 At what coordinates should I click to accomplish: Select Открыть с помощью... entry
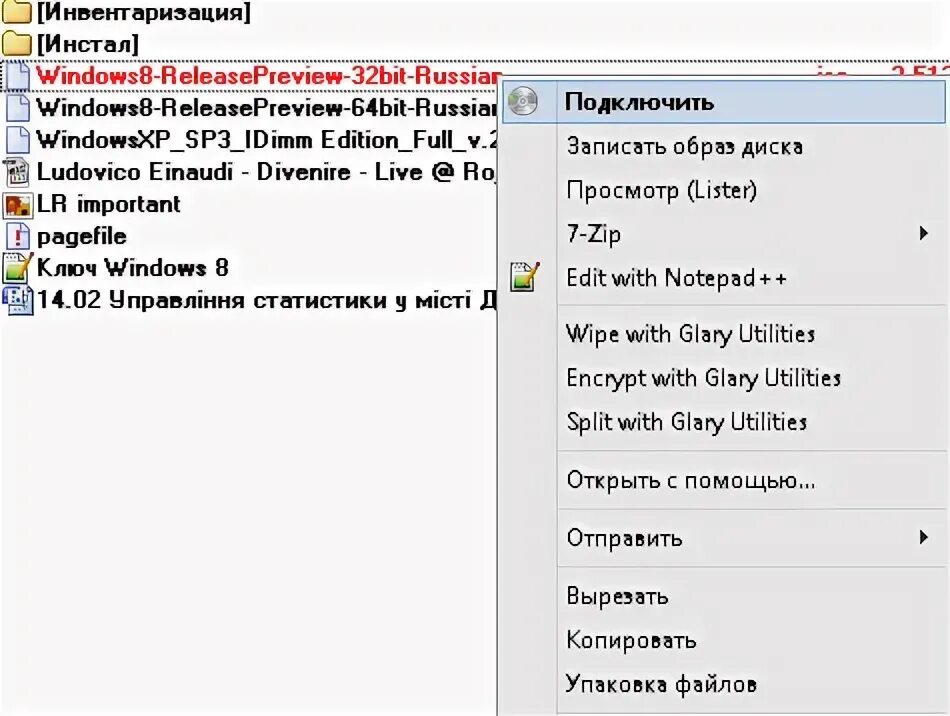724,480
